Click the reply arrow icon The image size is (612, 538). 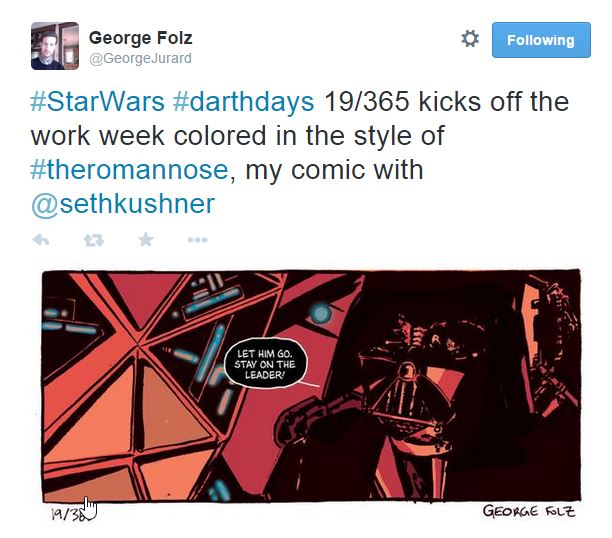point(41,239)
